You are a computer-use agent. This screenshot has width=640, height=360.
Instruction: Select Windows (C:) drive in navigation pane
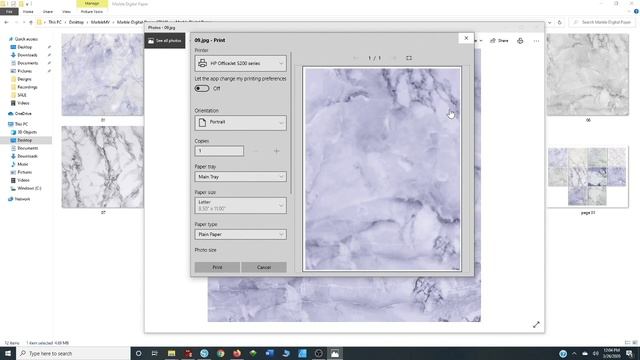29,188
